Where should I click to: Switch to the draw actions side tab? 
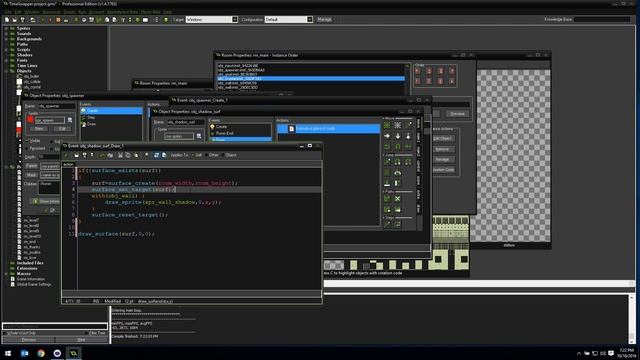tap(418, 208)
